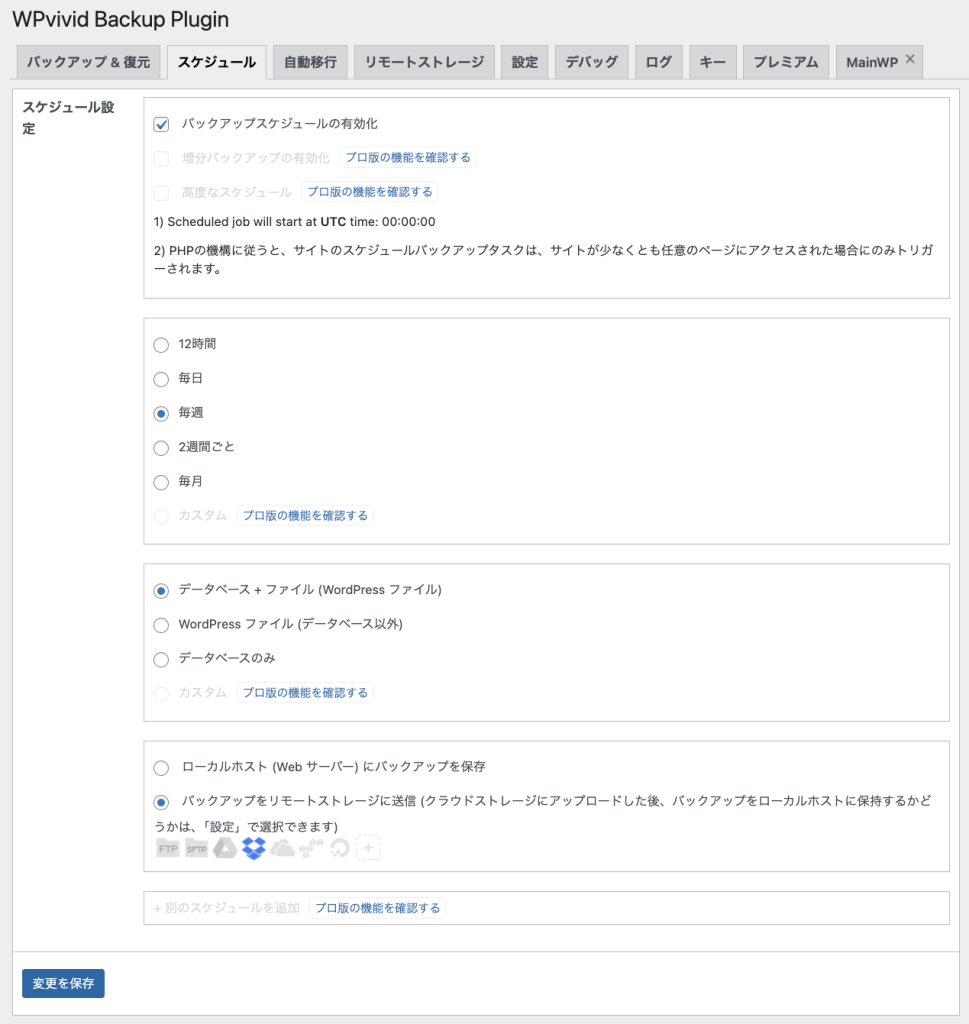Select the 12時間 schedule interval
Viewport: 969px width, 1024px height.
pos(160,344)
